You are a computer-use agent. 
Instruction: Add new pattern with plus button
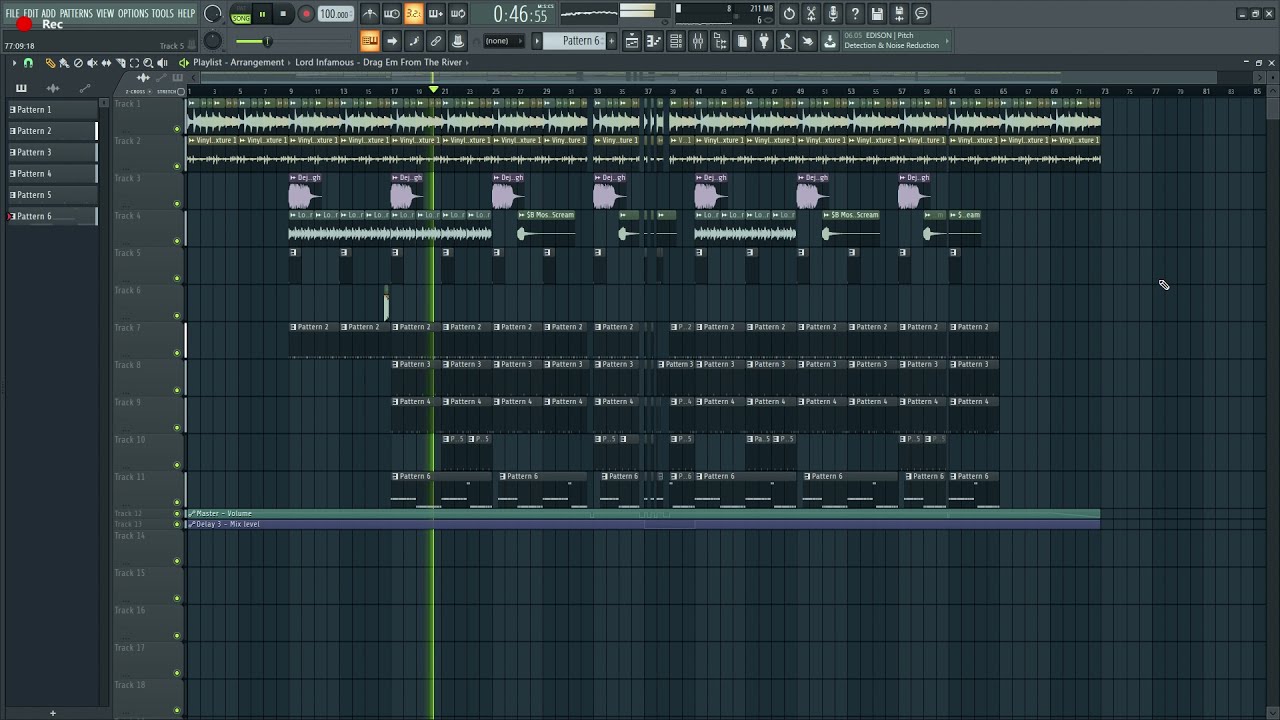[610, 41]
